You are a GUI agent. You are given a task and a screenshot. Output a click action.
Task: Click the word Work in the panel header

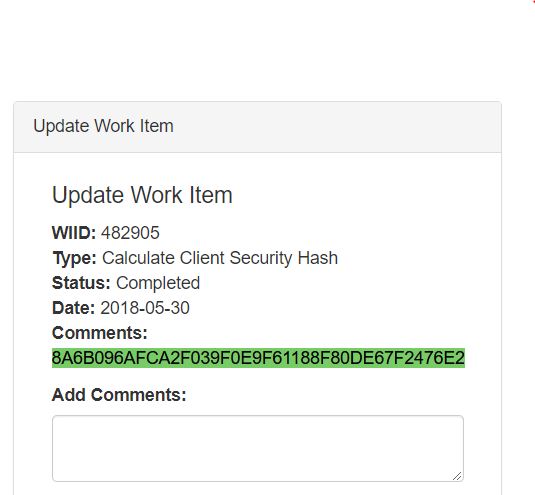[114, 126]
